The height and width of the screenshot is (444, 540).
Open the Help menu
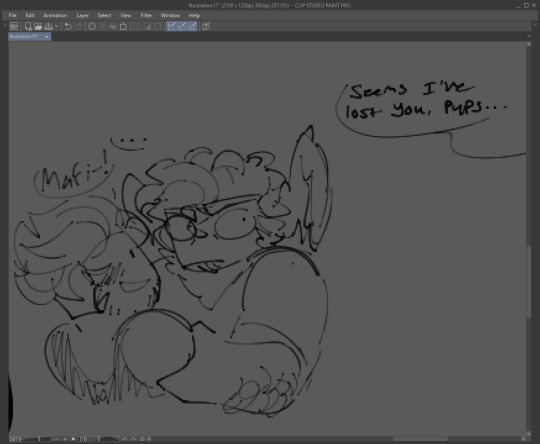194,15
